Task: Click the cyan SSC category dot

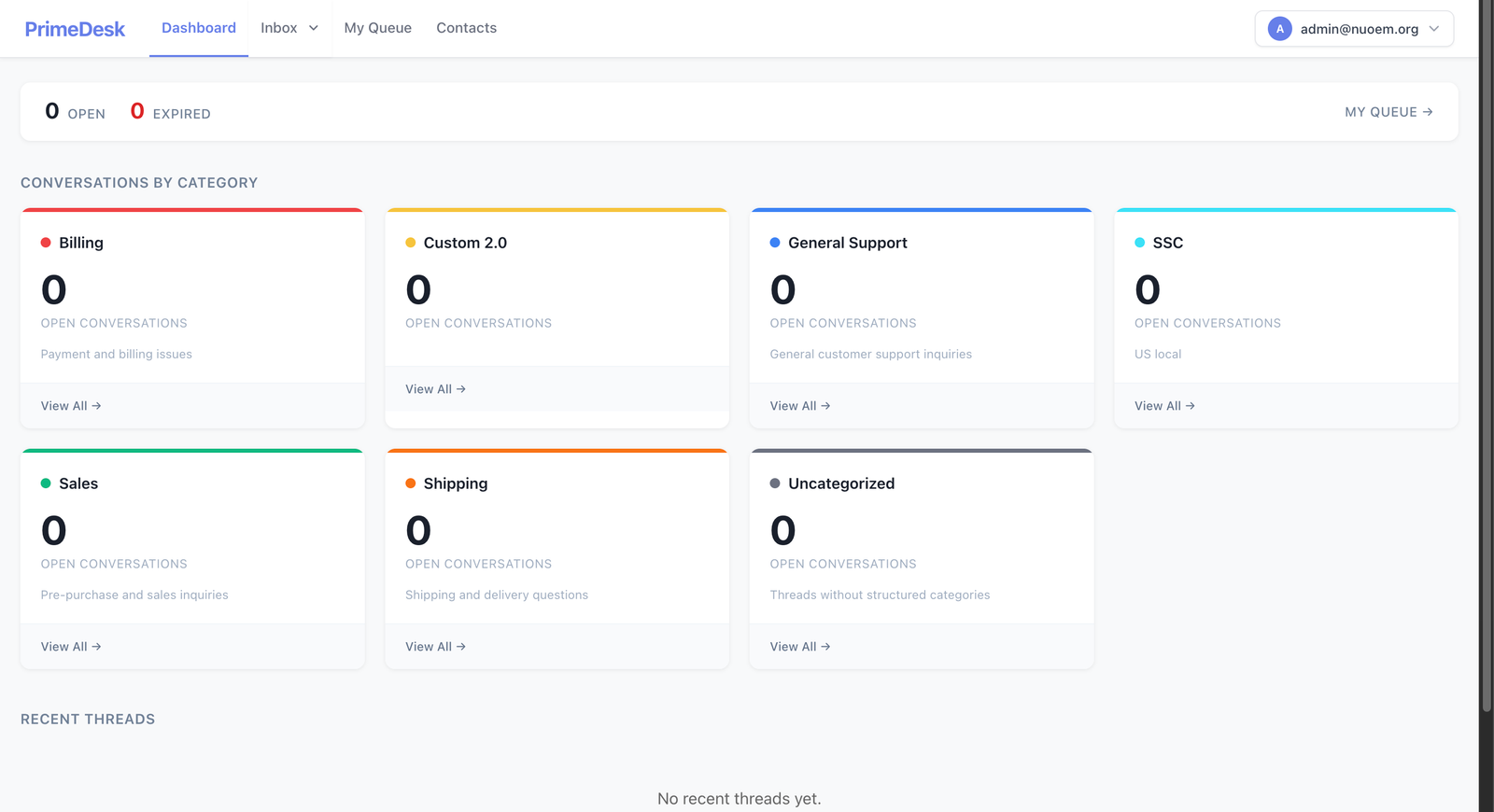Action: click(x=1139, y=243)
